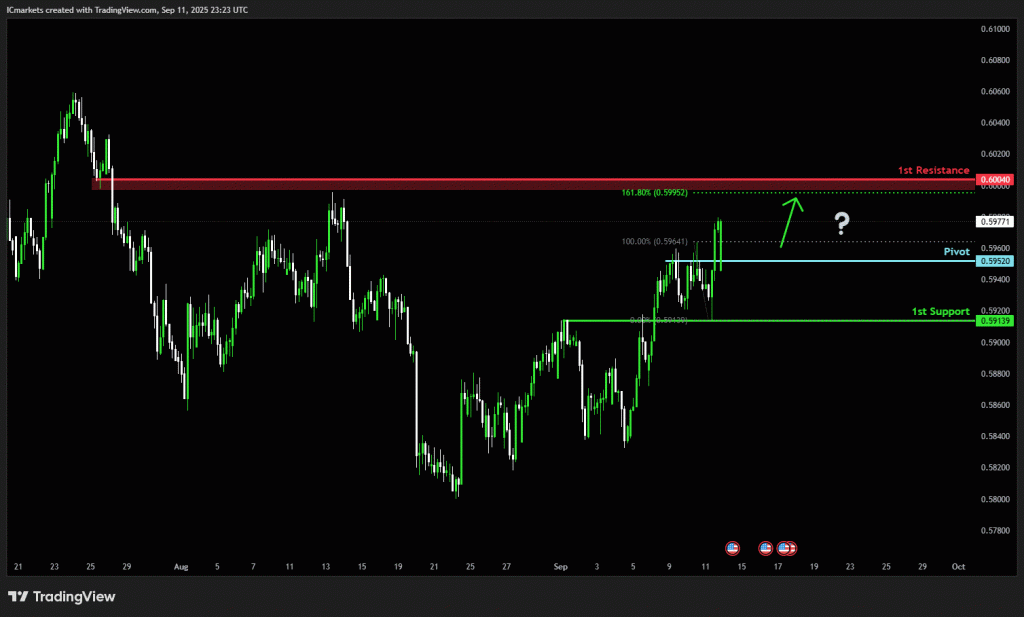Click the 0.58800 price axis label

(x=995, y=374)
